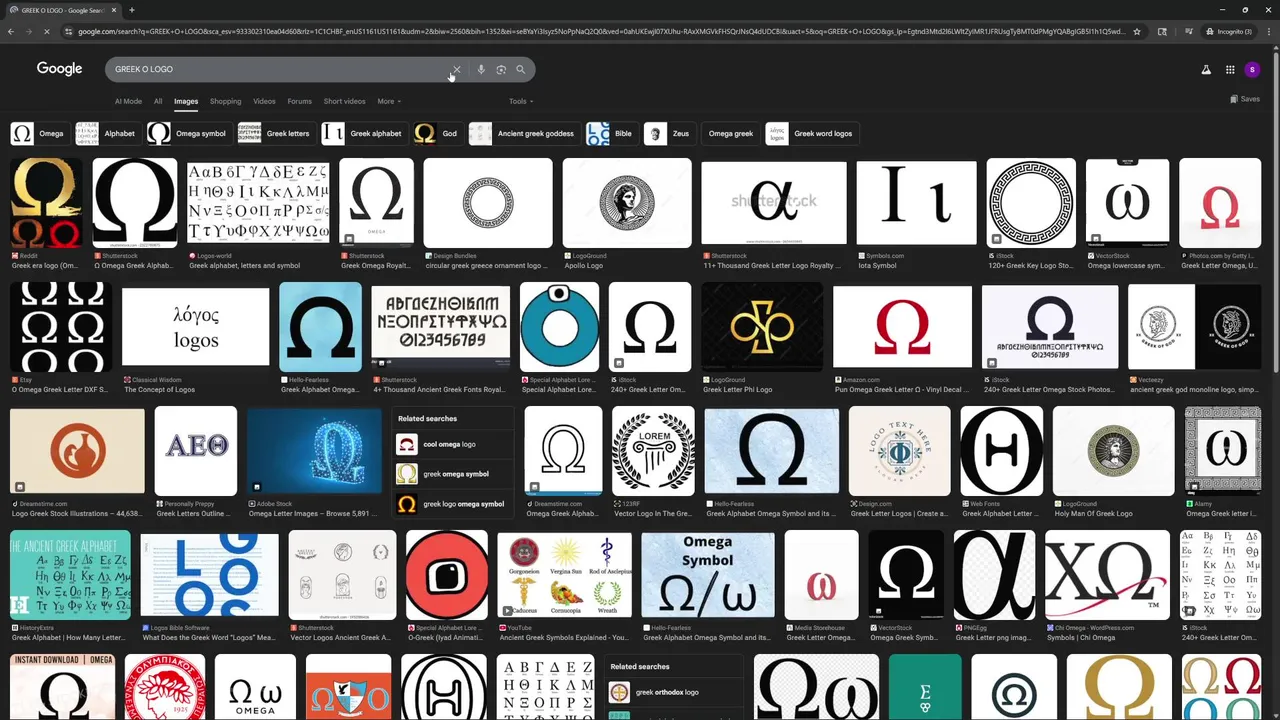Screen dimensions: 1280x720
Task: Open the Iota Symbol image thumbnail
Action: (x=916, y=203)
